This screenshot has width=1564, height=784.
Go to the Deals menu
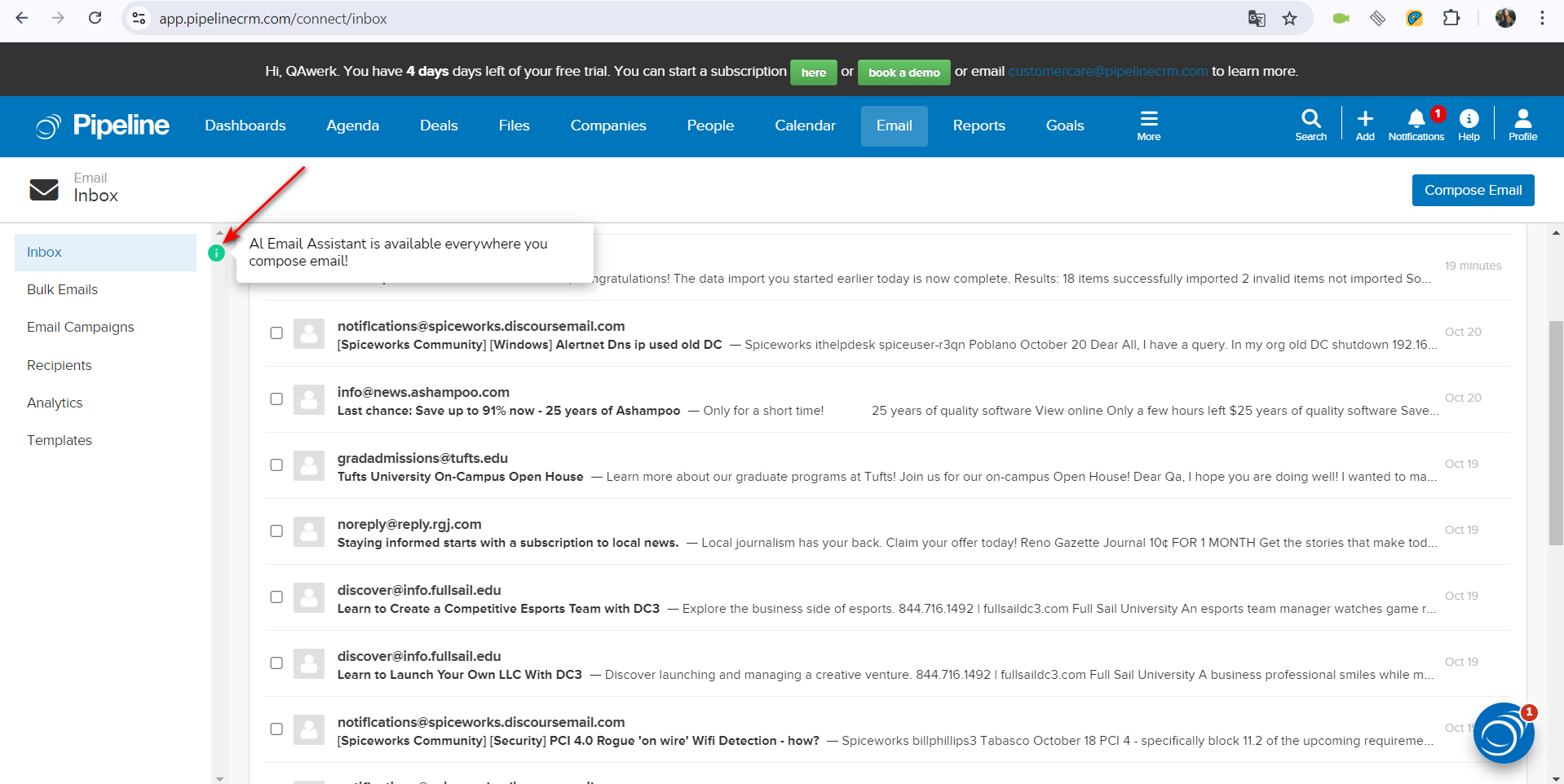coord(439,126)
